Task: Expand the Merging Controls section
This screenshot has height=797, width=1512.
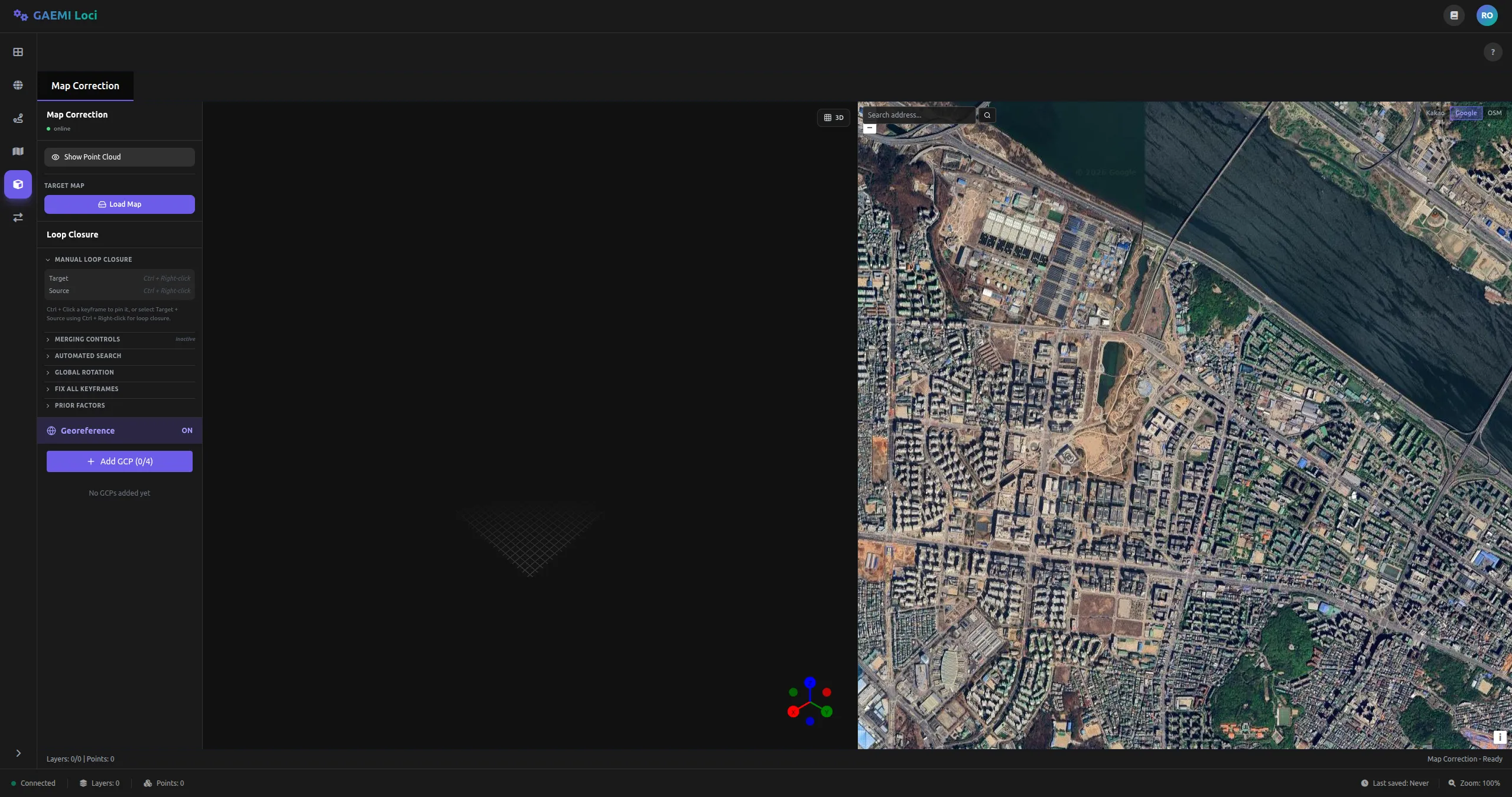Action: 87,339
